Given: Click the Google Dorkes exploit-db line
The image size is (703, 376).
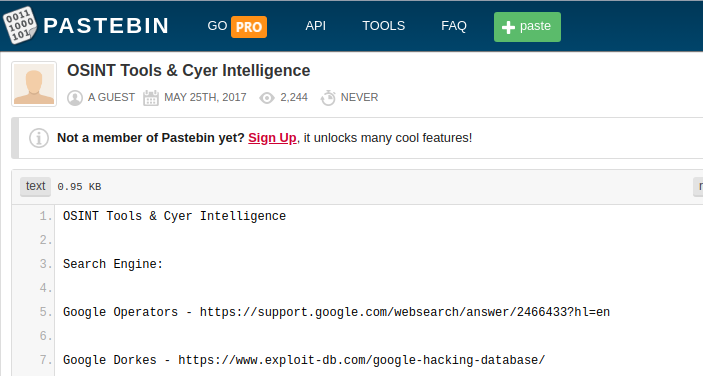Looking at the screenshot, I should click(x=304, y=360).
